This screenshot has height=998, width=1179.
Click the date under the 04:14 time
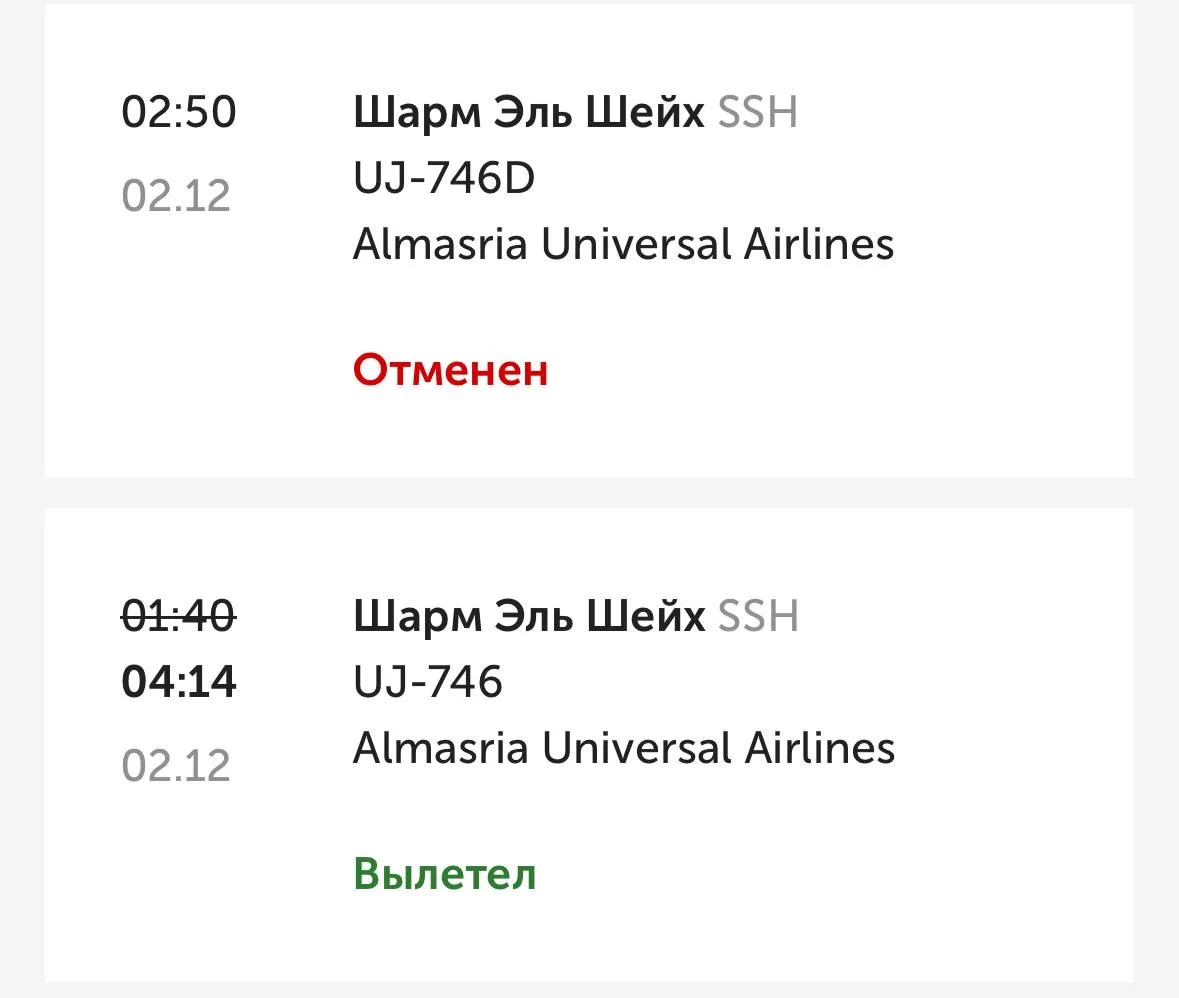[x=176, y=766]
